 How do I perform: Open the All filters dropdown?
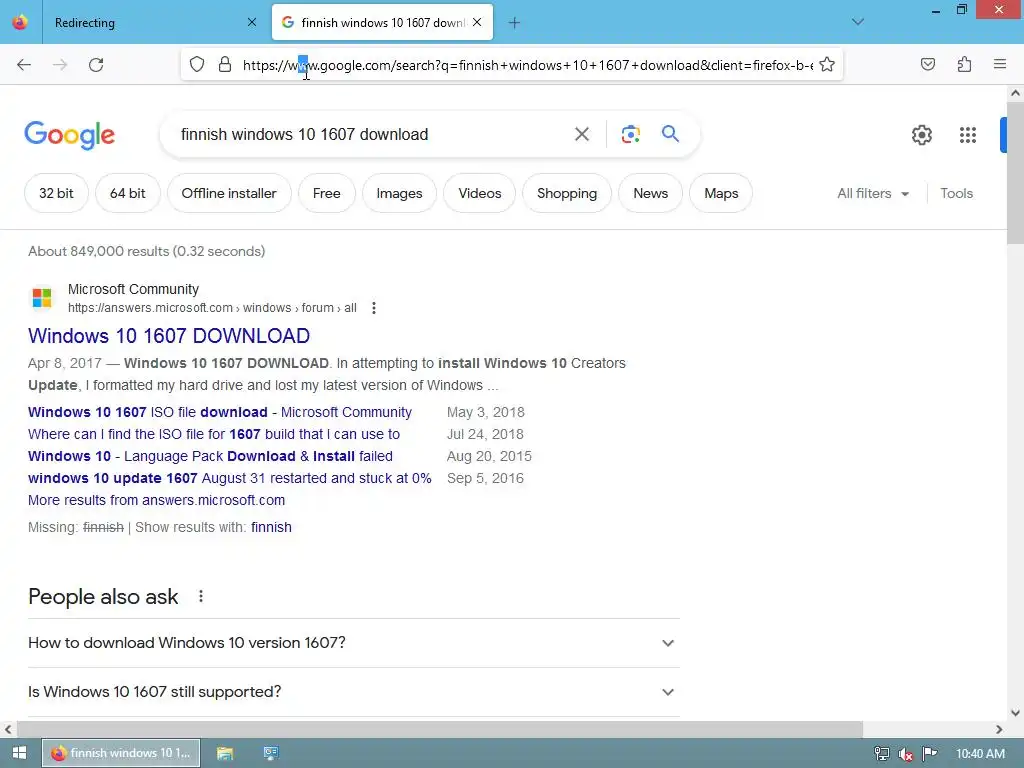[x=873, y=193]
